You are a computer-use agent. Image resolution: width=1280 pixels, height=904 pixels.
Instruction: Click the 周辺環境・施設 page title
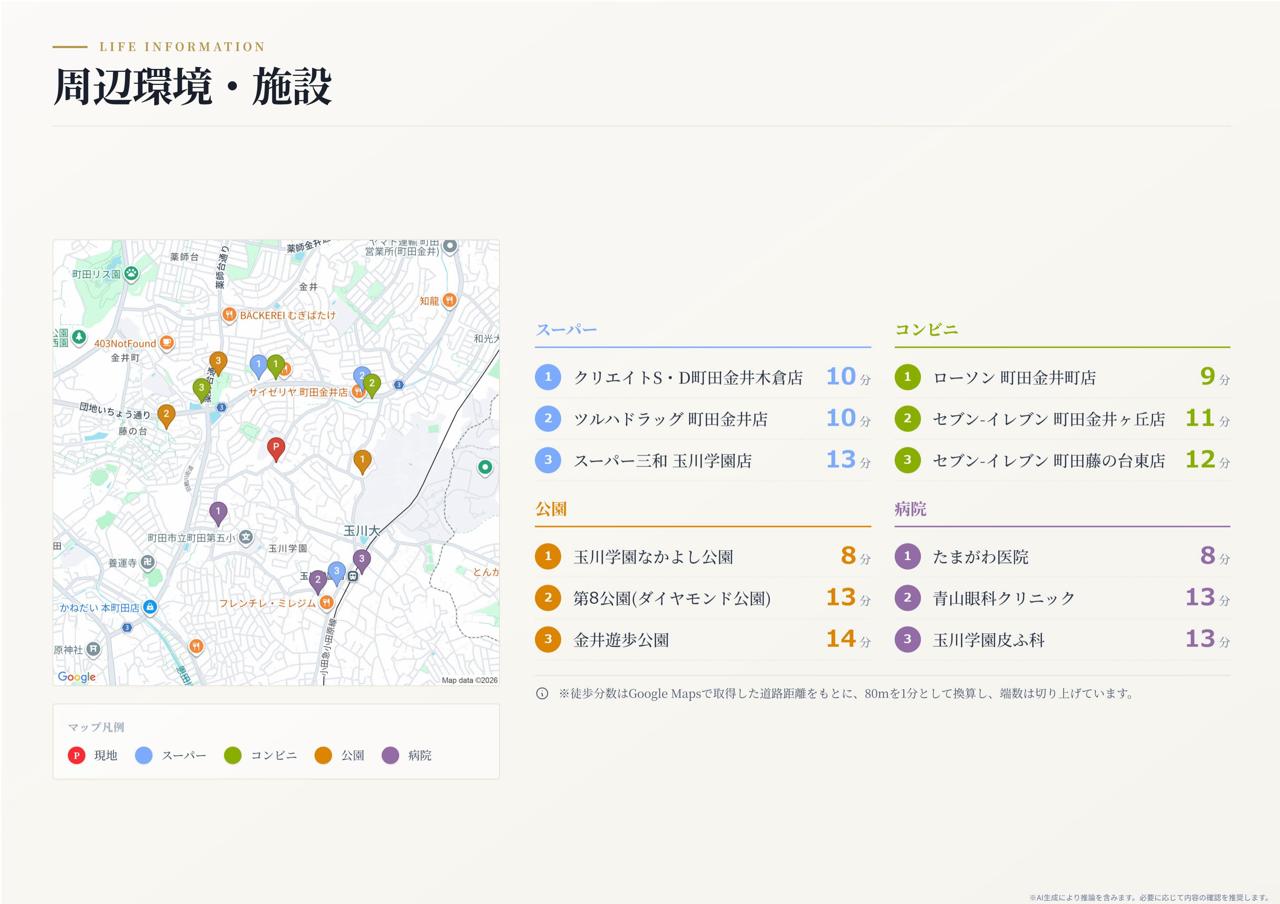point(192,87)
